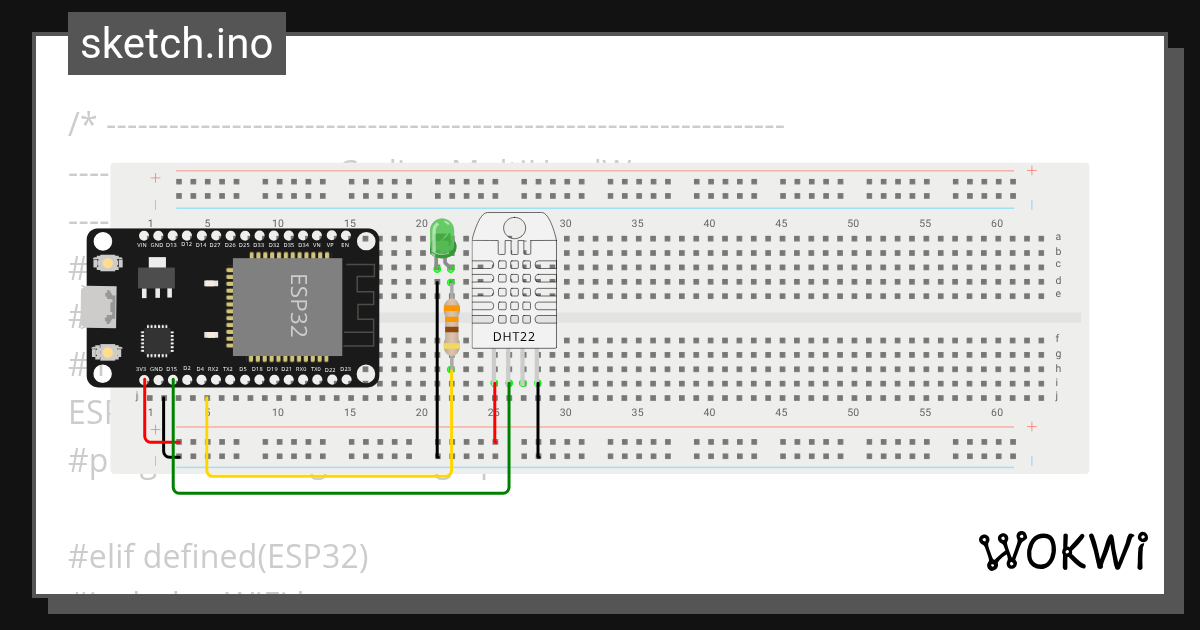Open the sketch.ino tab

[176, 43]
